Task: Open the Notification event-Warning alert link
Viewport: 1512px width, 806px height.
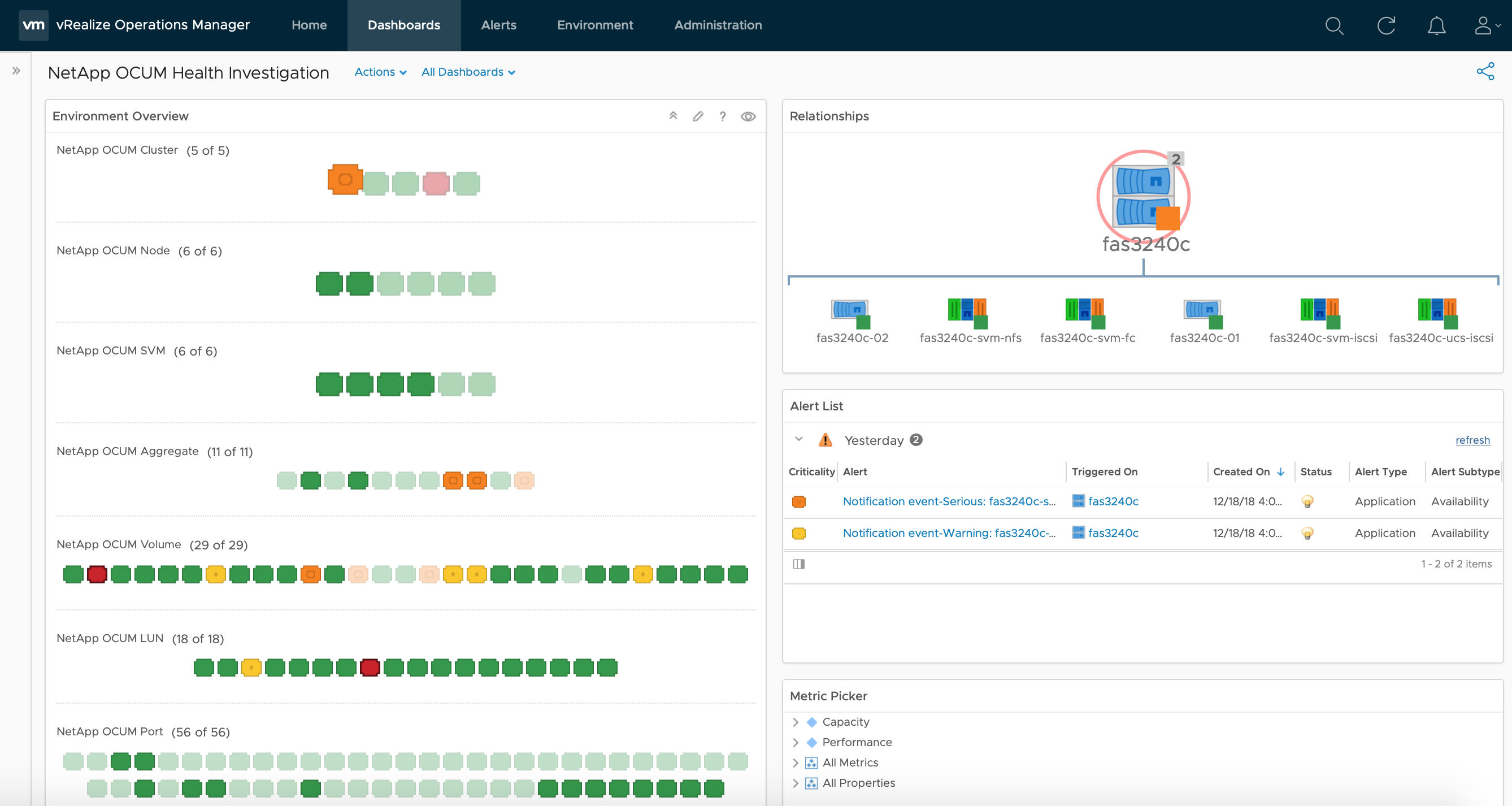Action: pyautogui.click(x=949, y=533)
